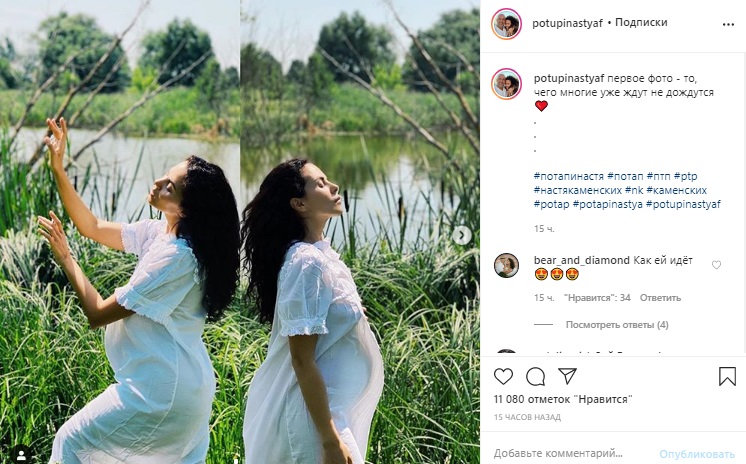View the 11 080 likes list
The height and width of the screenshot is (464, 746).
(563, 399)
